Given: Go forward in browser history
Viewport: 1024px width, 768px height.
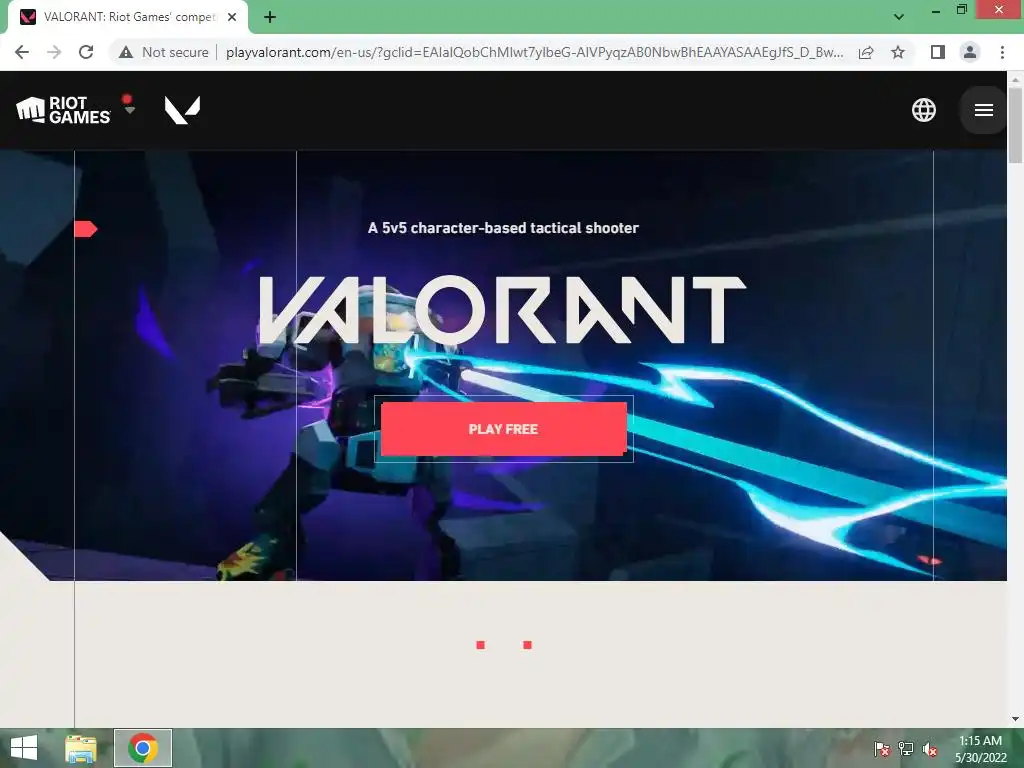Looking at the screenshot, I should coord(54,52).
